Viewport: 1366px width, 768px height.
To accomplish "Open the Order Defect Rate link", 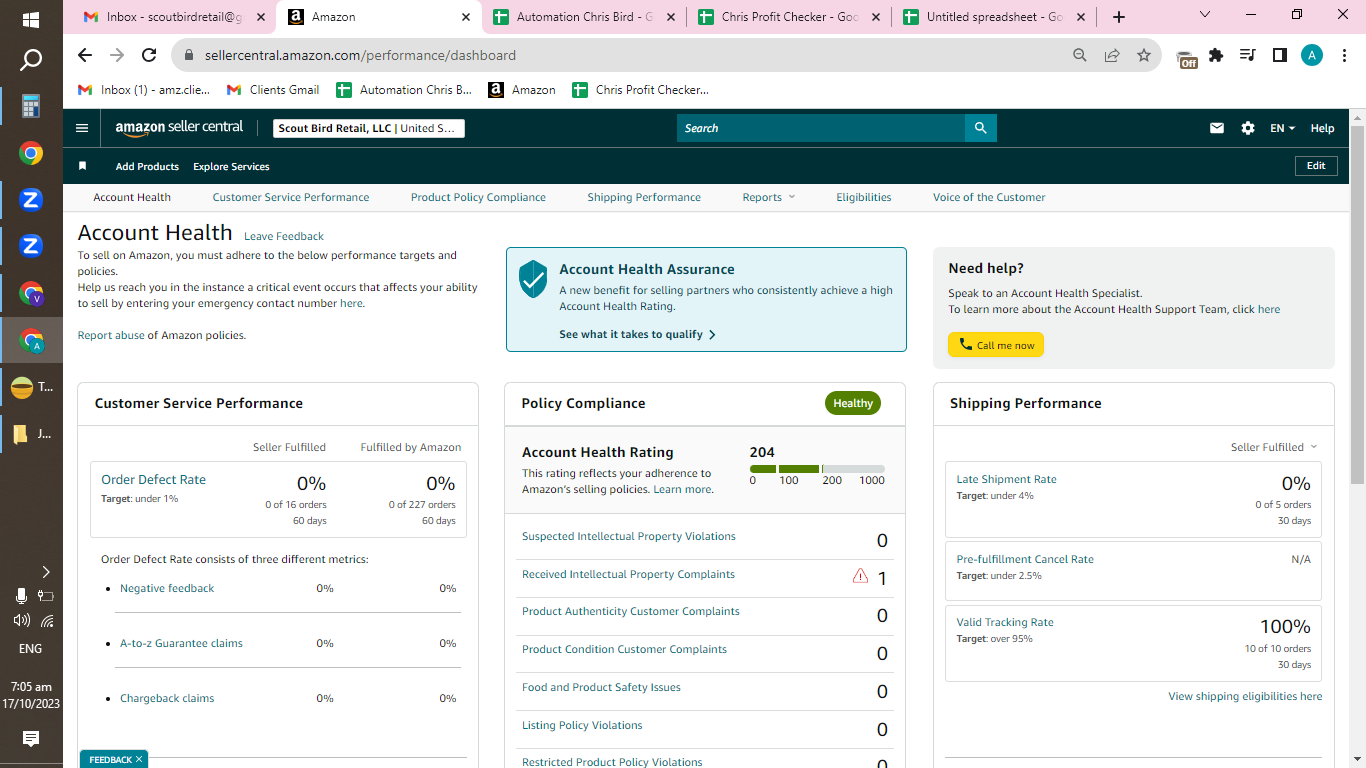I will pos(153,479).
